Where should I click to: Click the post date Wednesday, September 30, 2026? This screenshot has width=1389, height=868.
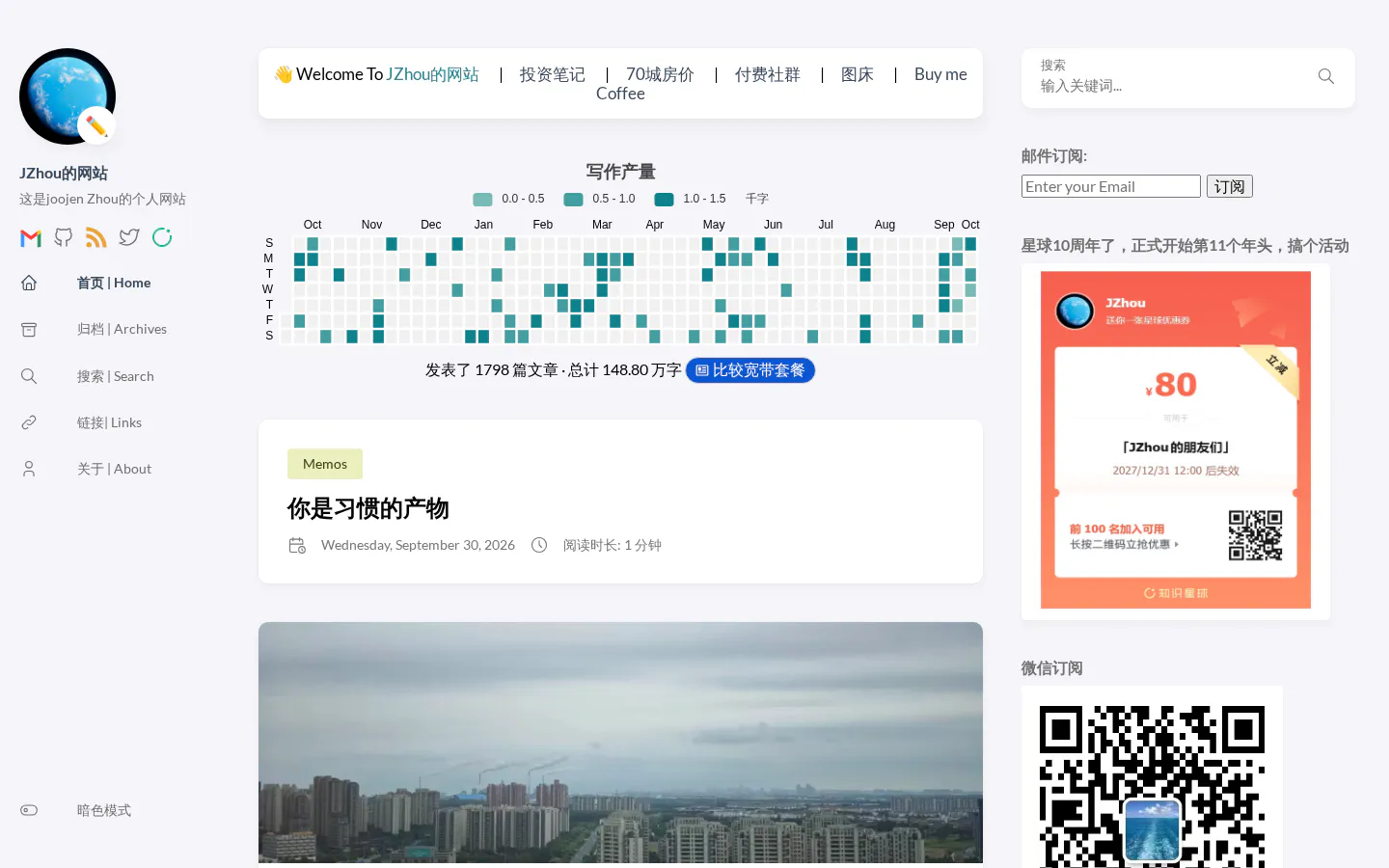pyautogui.click(x=418, y=545)
